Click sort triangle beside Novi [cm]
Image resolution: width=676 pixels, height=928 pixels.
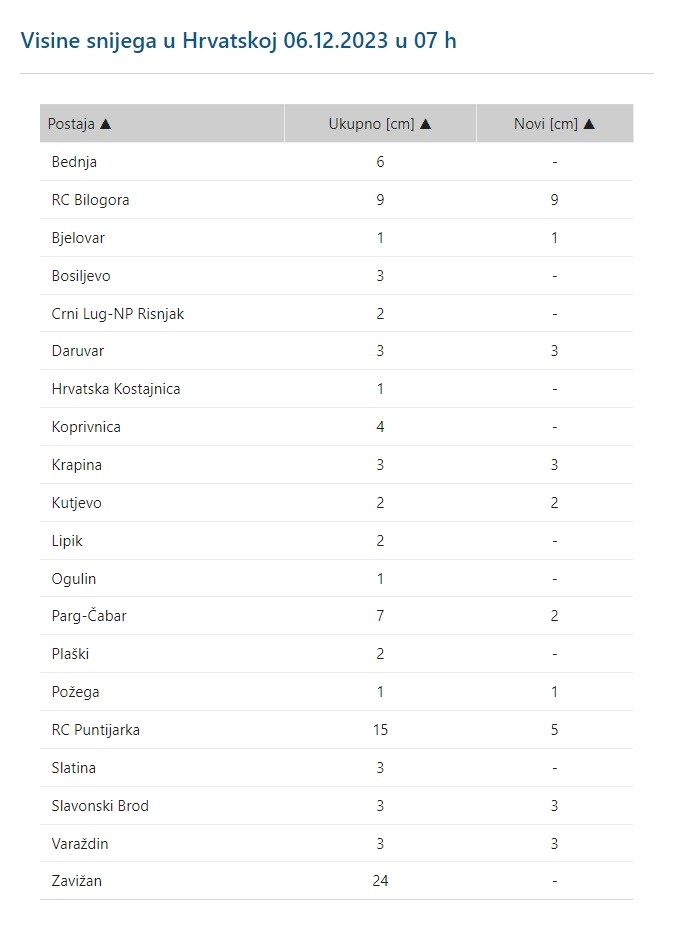[x=589, y=124]
